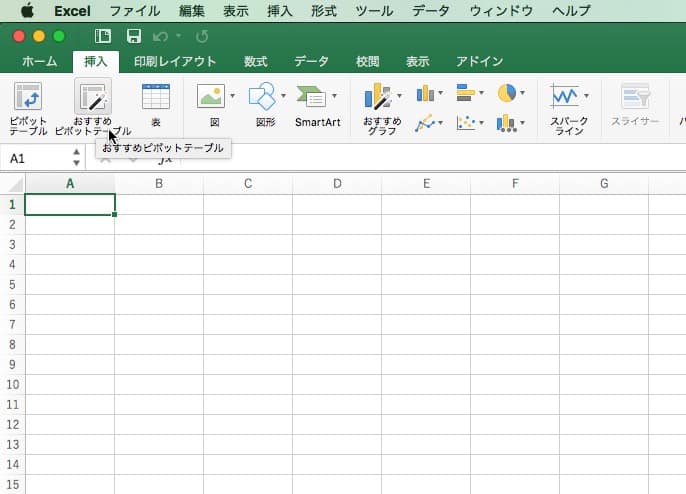
Task: Click the おすすめピボットテーブル icon
Action: click(x=93, y=98)
